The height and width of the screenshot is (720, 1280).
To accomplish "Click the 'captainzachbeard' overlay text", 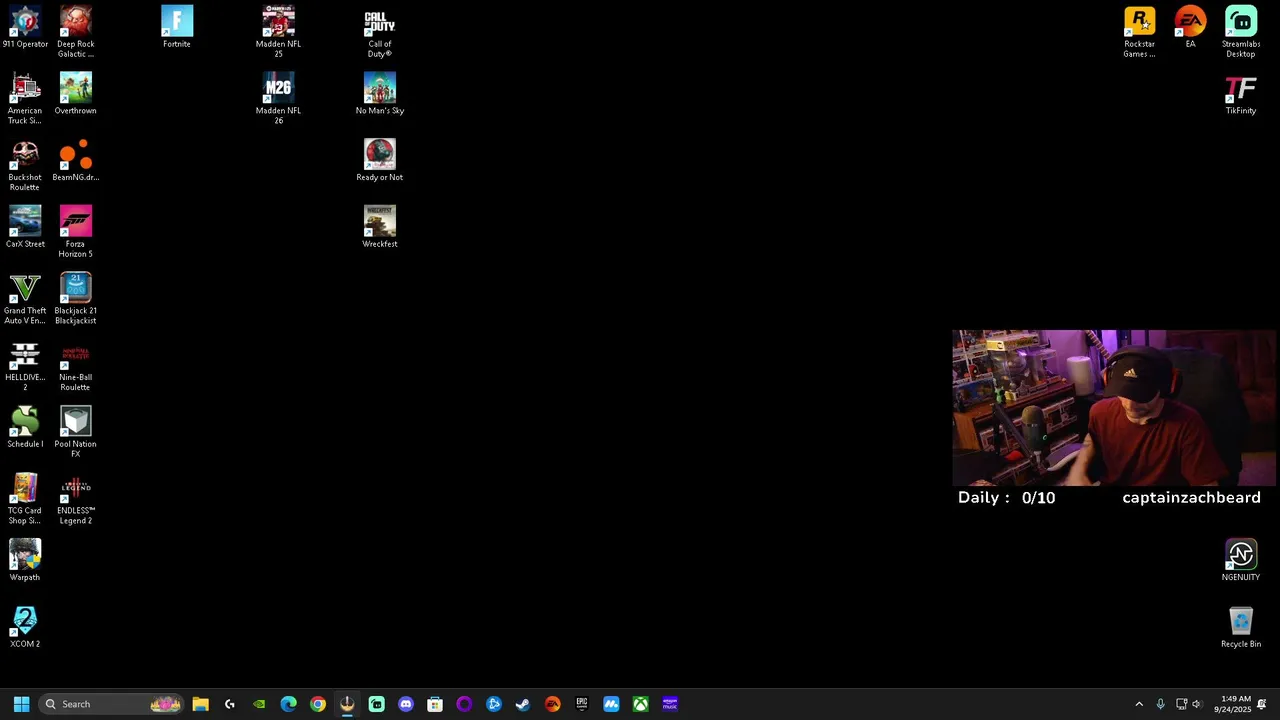I will tap(1191, 498).
